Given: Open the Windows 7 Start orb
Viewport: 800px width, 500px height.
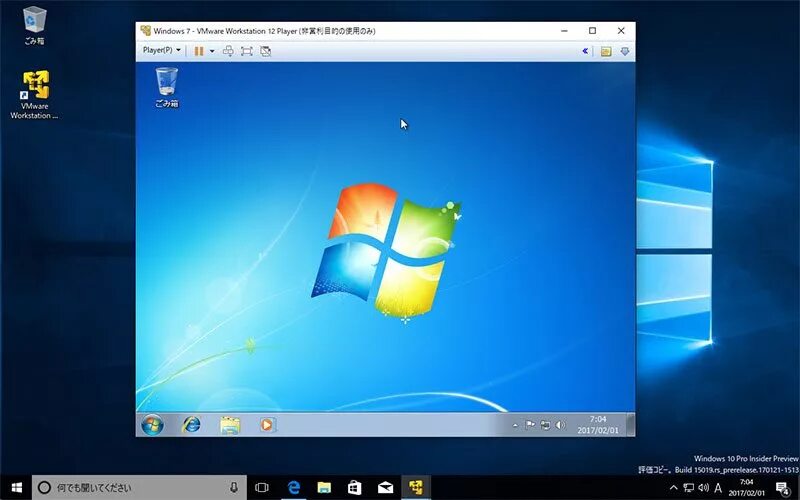Looking at the screenshot, I should click(152, 424).
